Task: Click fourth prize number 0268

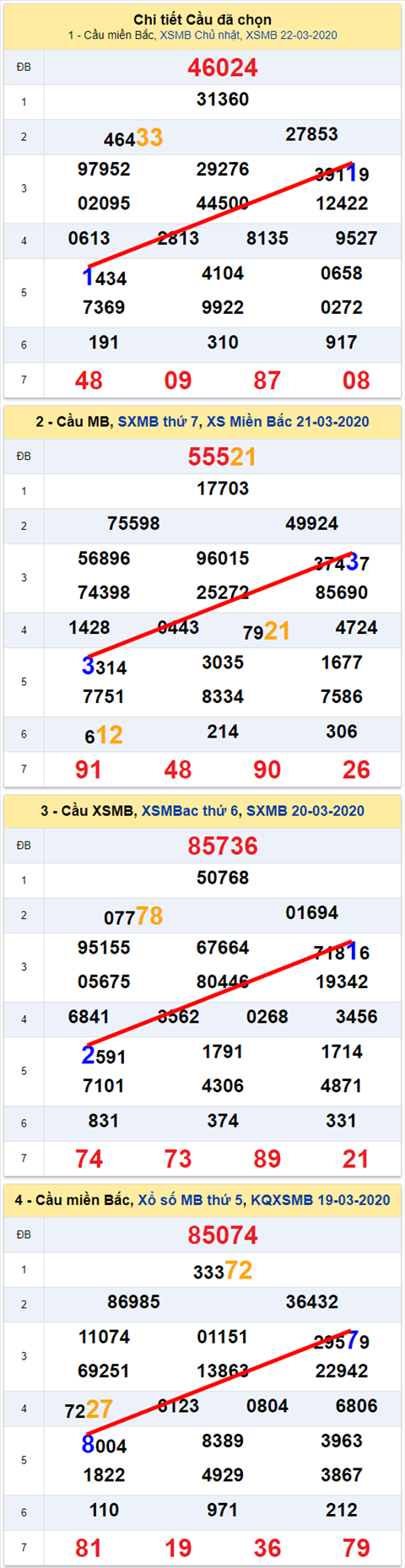Action: (267, 1016)
